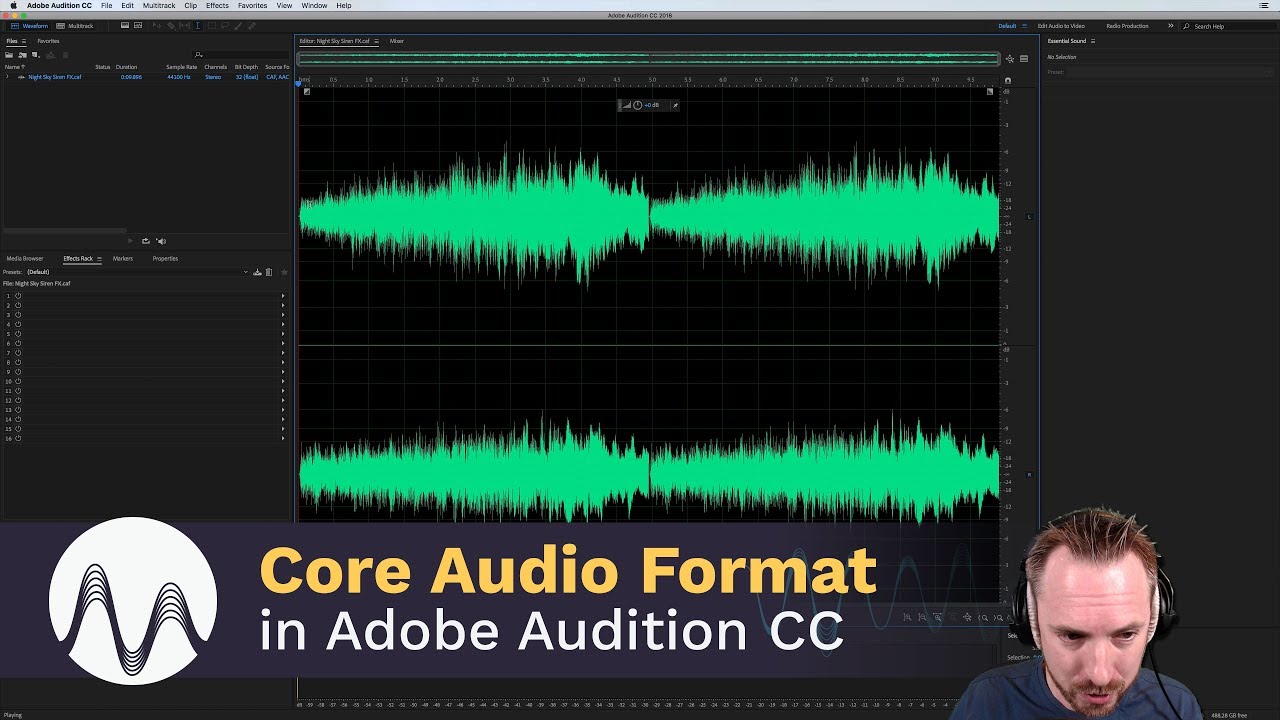Select the Paintbrush Selection tool
1280x720 pixels.
pos(238,26)
